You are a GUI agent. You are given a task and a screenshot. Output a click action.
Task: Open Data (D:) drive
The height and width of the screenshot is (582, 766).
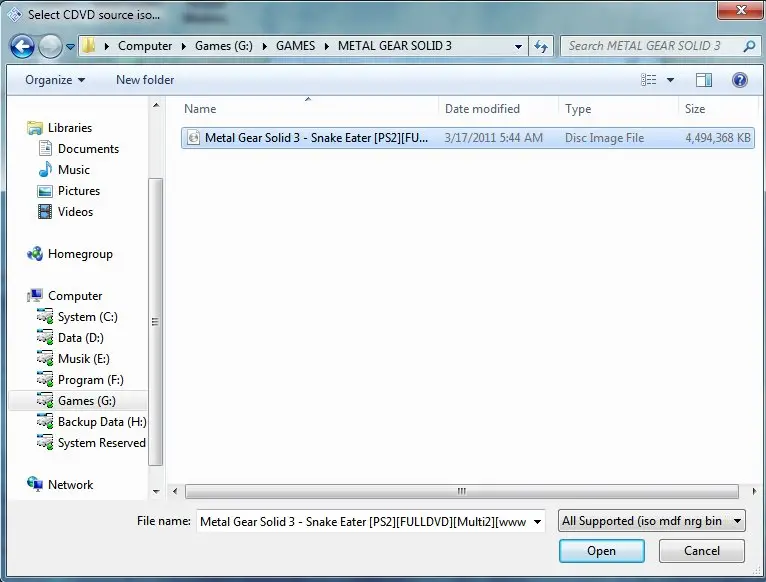pos(81,338)
